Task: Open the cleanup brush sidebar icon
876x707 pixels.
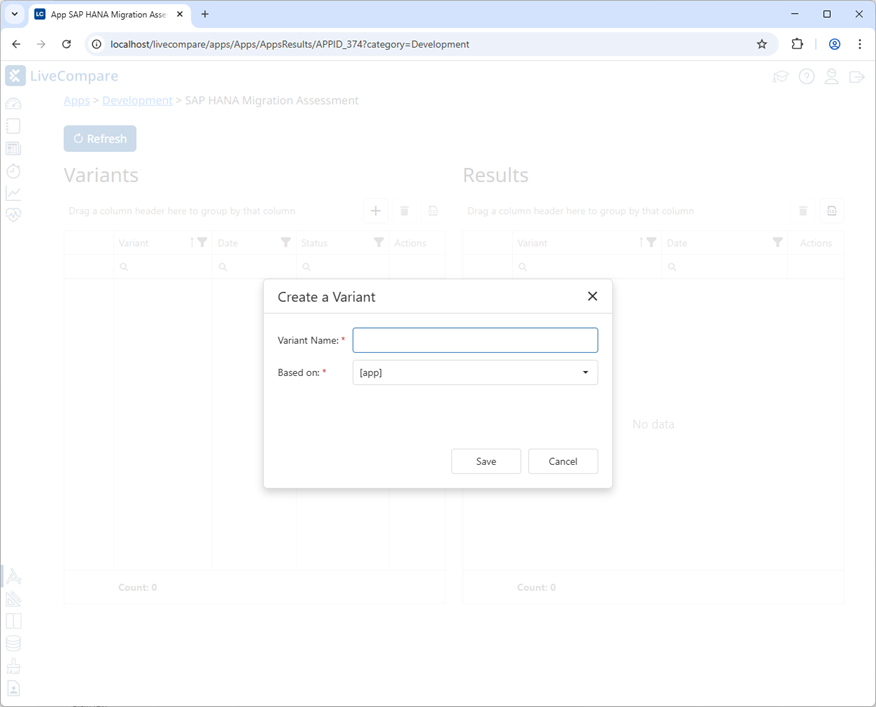Action: 13,666
